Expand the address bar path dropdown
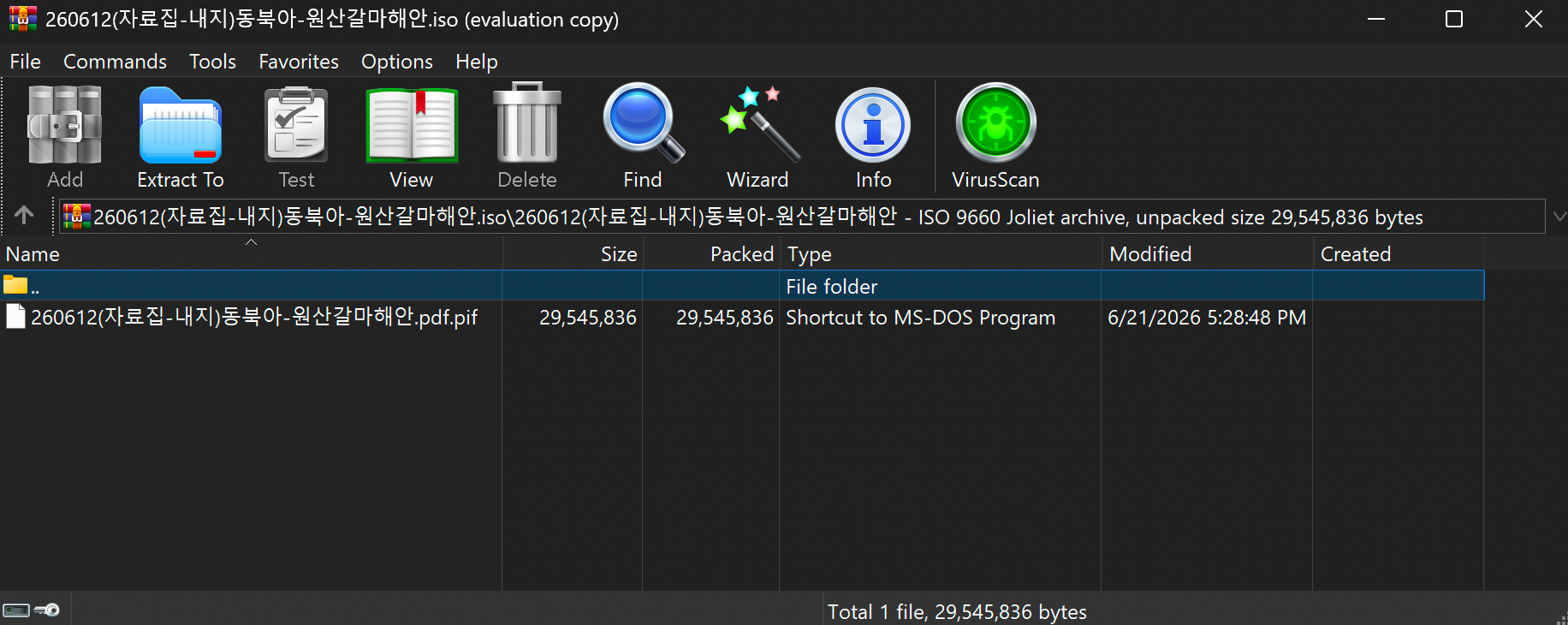This screenshot has height=625, width=1568. tap(1559, 217)
